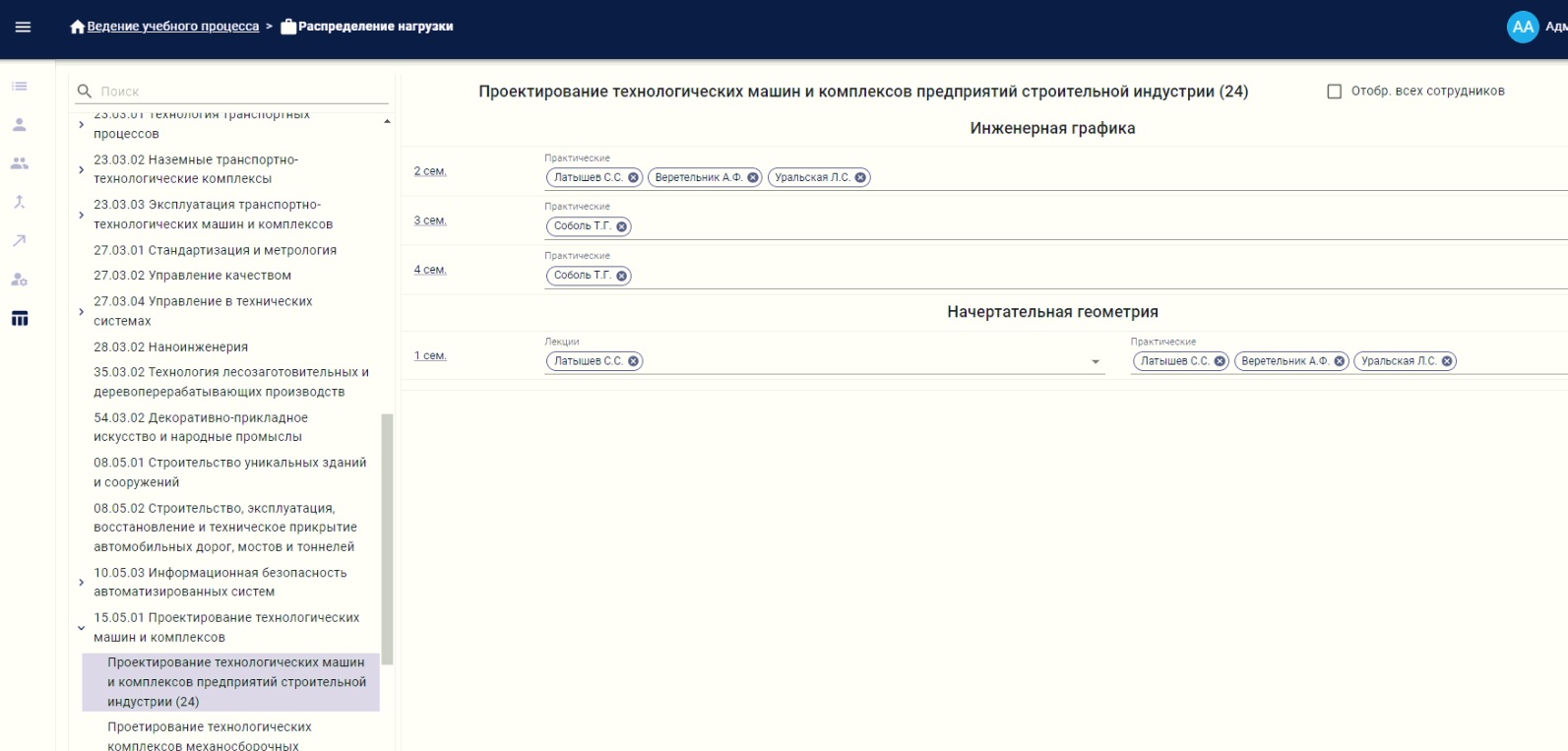Screen dimensions: 1568x751
Task: Open the user settings gear sidebar icon
Action: point(20,280)
